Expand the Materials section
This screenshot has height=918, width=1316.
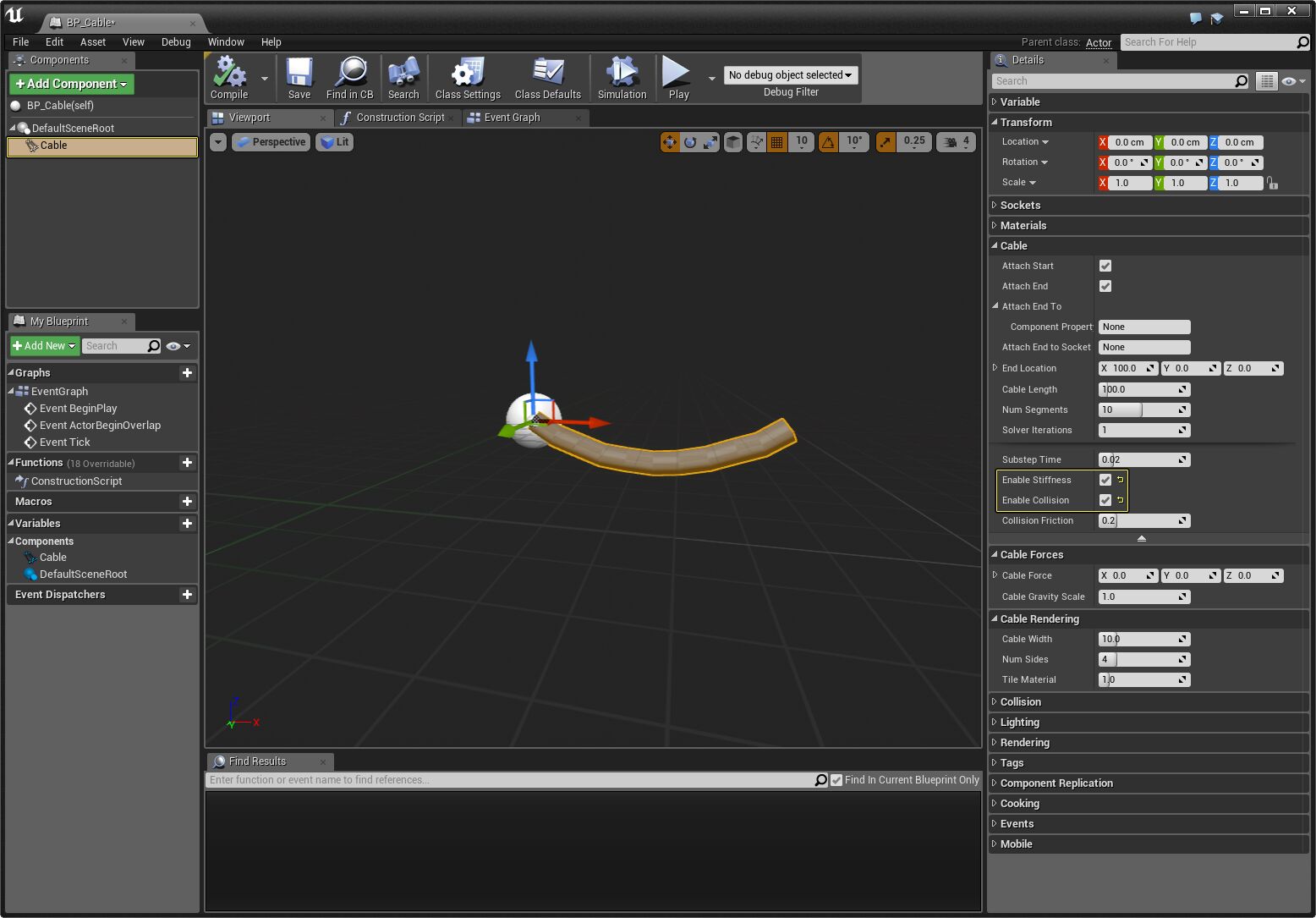(1023, 226)
